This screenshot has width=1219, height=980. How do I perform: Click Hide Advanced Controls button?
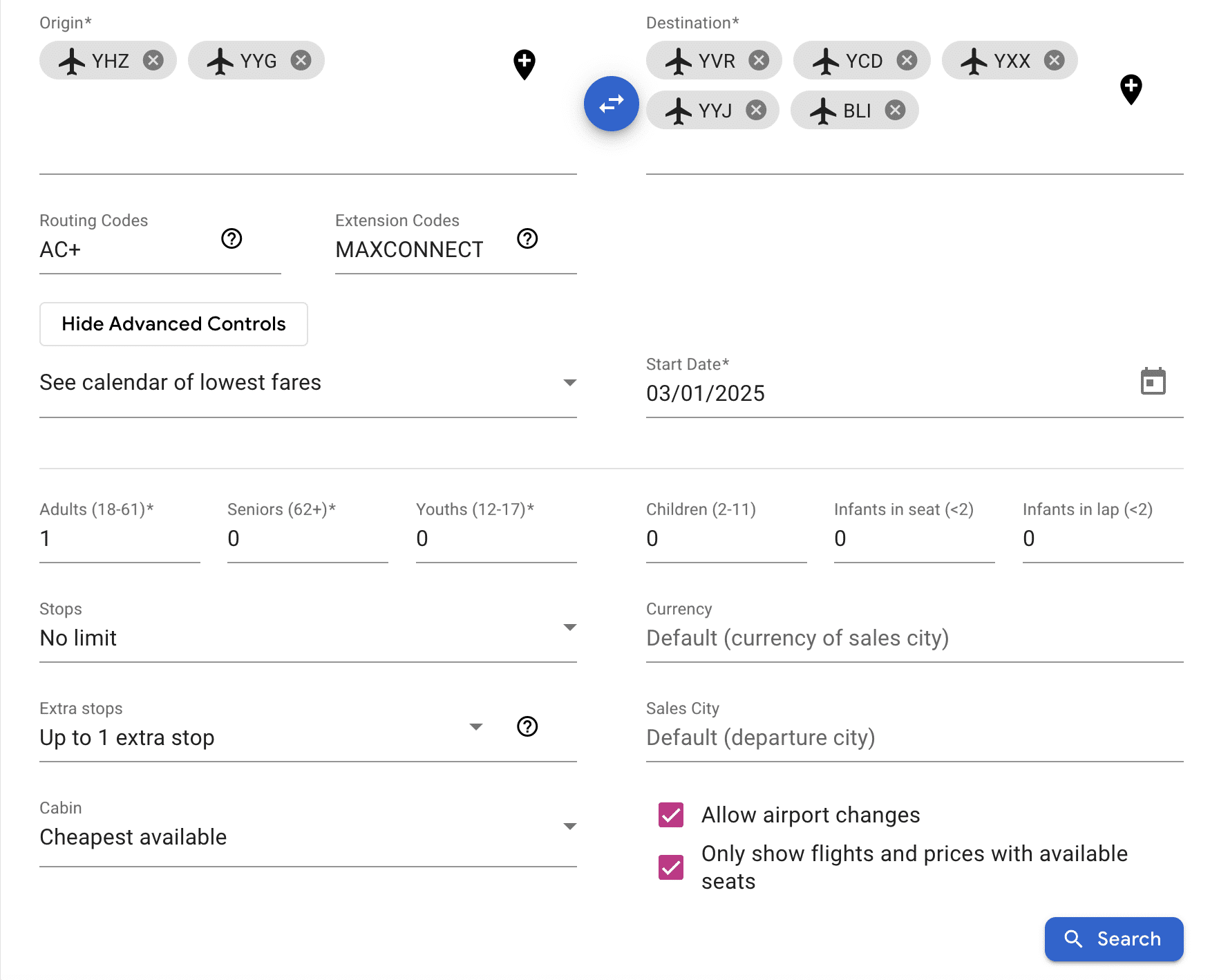point(173,324)
